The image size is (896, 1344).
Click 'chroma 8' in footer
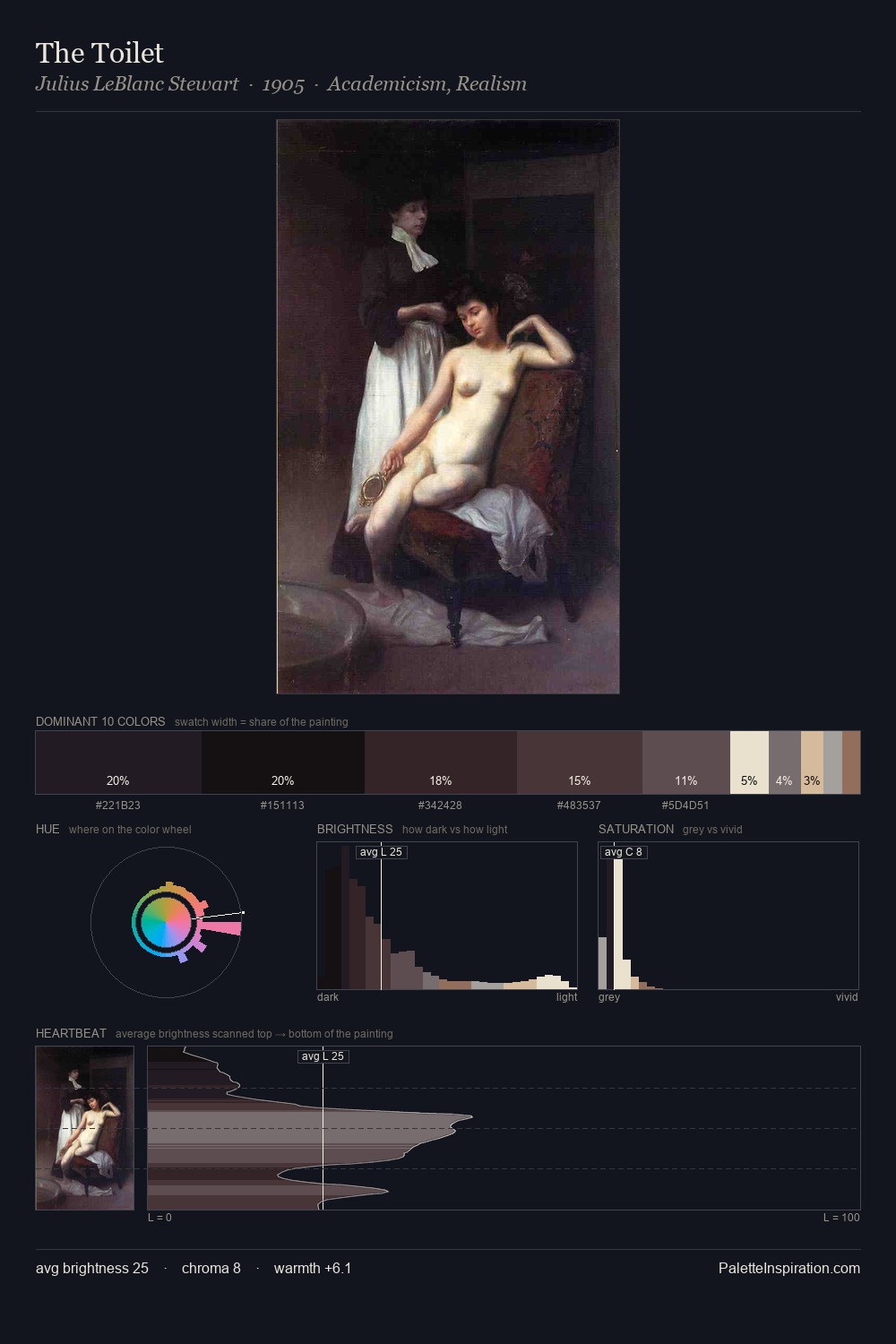(211, 1268)
